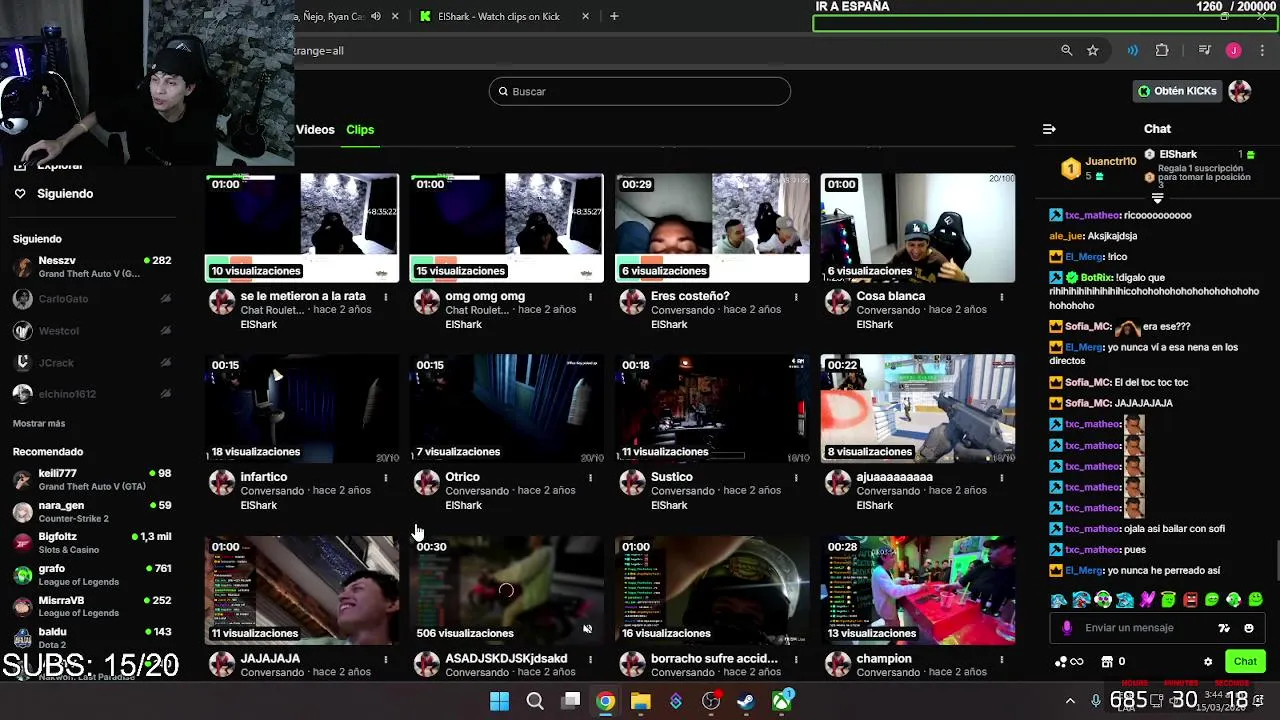Open Chrome media control icon
Image resolution: width=1280 pixels, height=720 pixels.
coord(1204,50)
